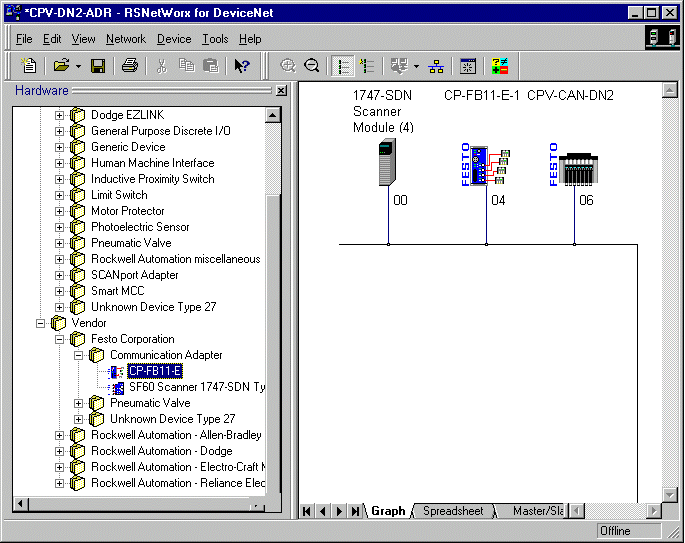Select the CP-FB11-E-1 device at node 04
The height and width of the screenshot is (543, 685).
[485, 165]
